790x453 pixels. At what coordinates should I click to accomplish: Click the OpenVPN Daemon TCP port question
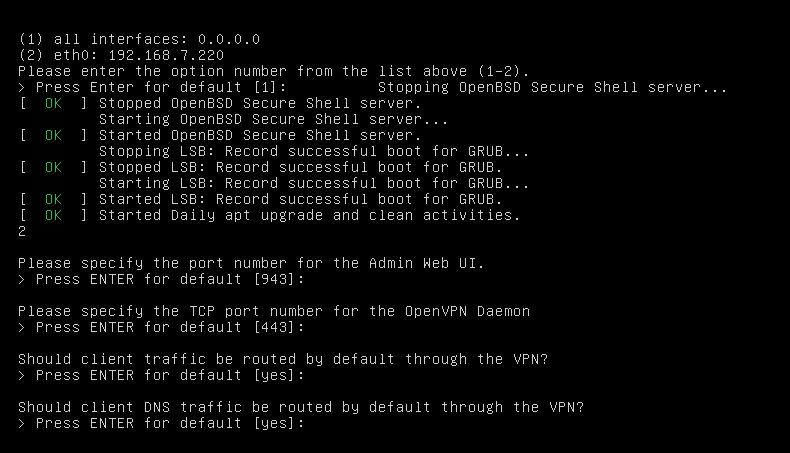[x=274, y=311]
